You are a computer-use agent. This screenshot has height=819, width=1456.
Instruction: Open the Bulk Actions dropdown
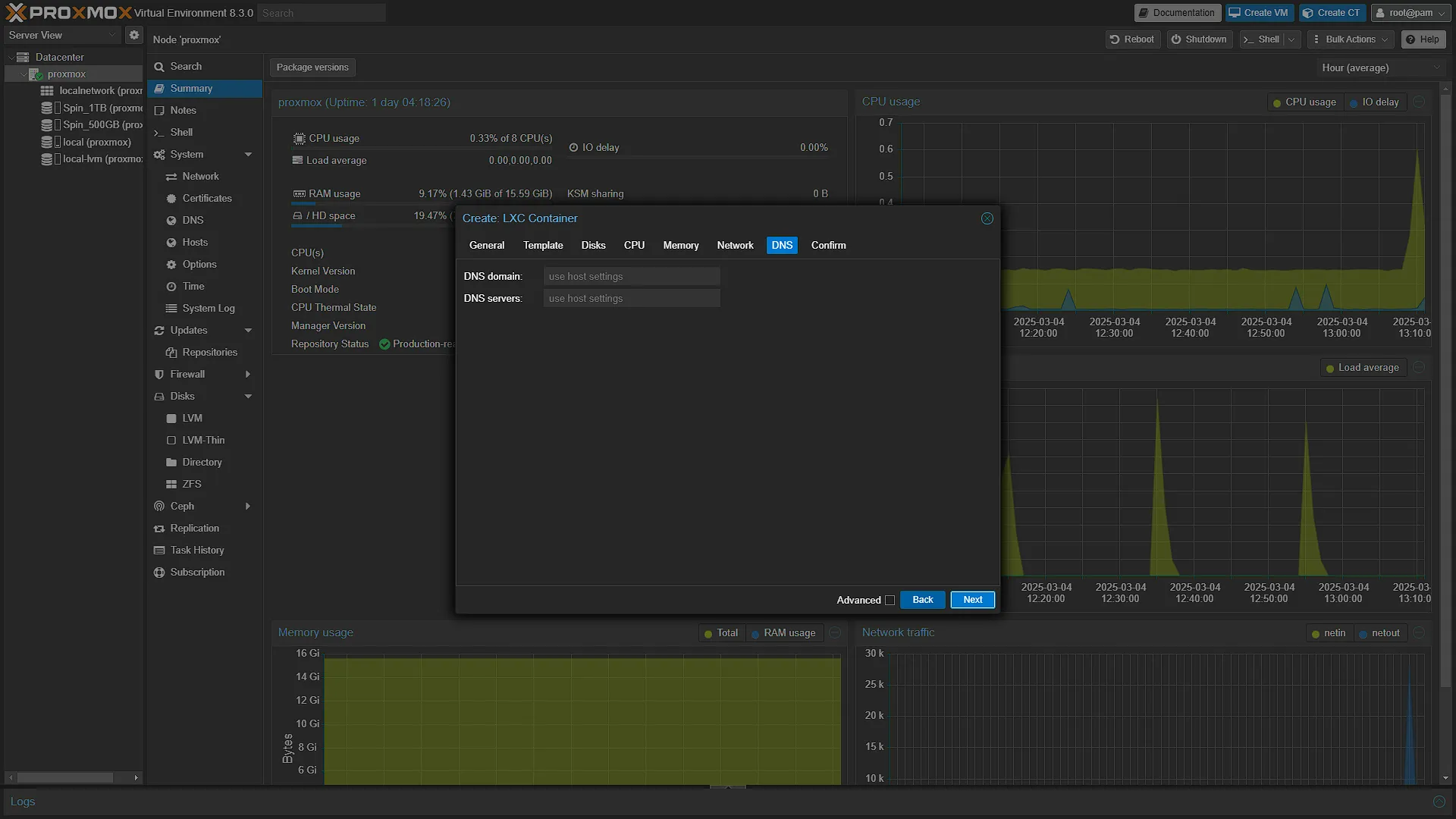click(1351, 39)
